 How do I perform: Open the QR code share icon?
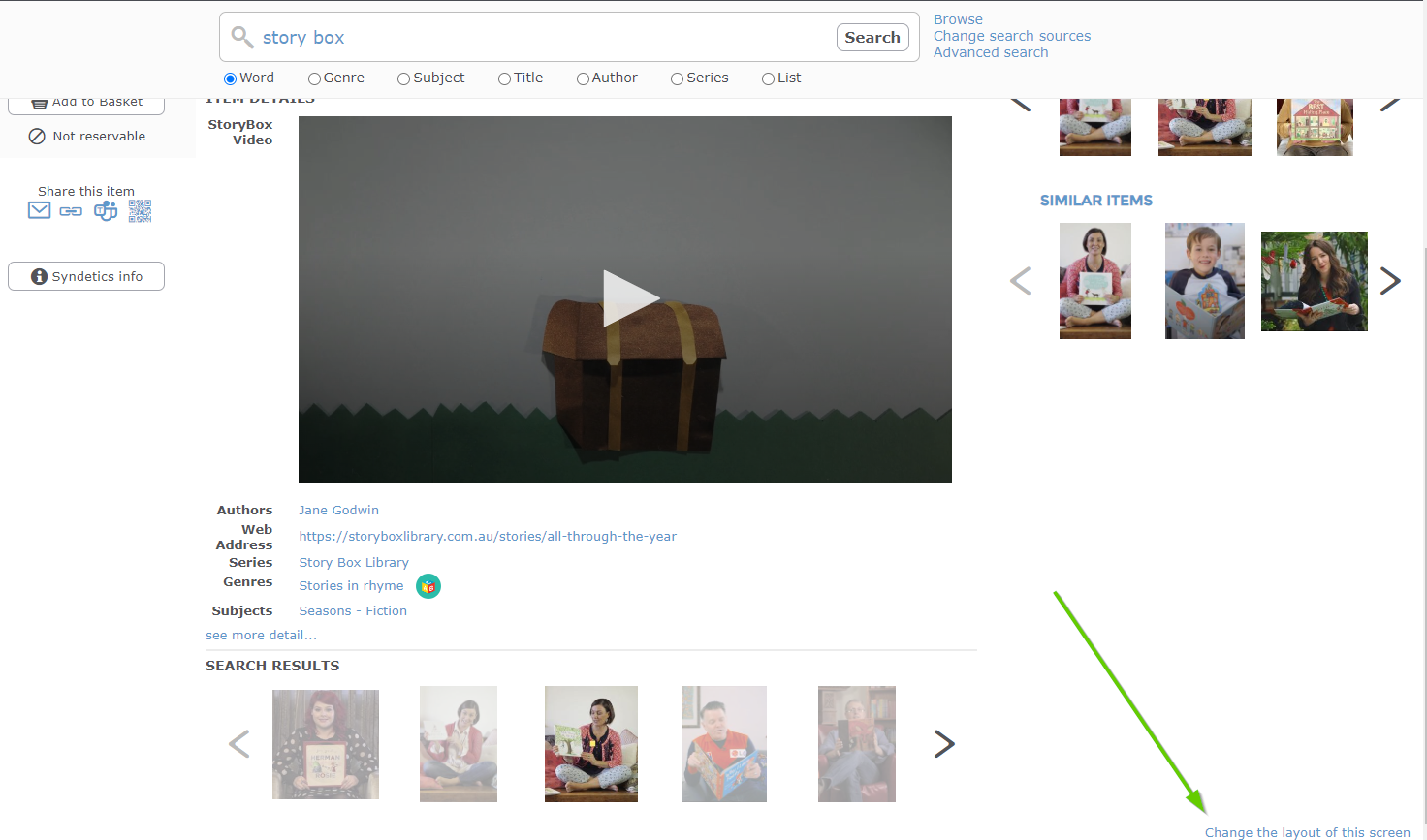pos(140,211)
